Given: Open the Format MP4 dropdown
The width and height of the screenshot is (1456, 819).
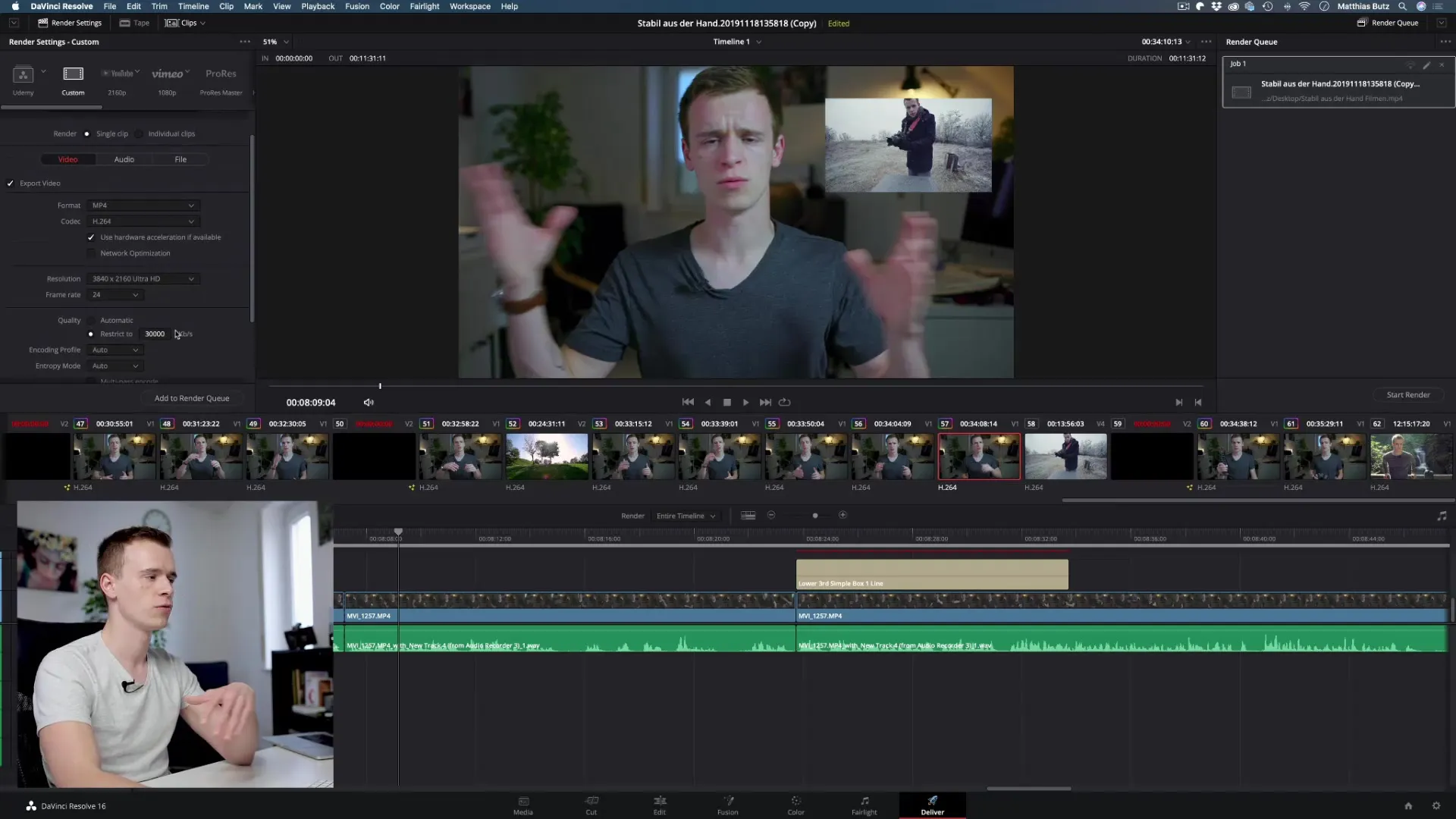Looking at the screenshot, I should point(143,206).
